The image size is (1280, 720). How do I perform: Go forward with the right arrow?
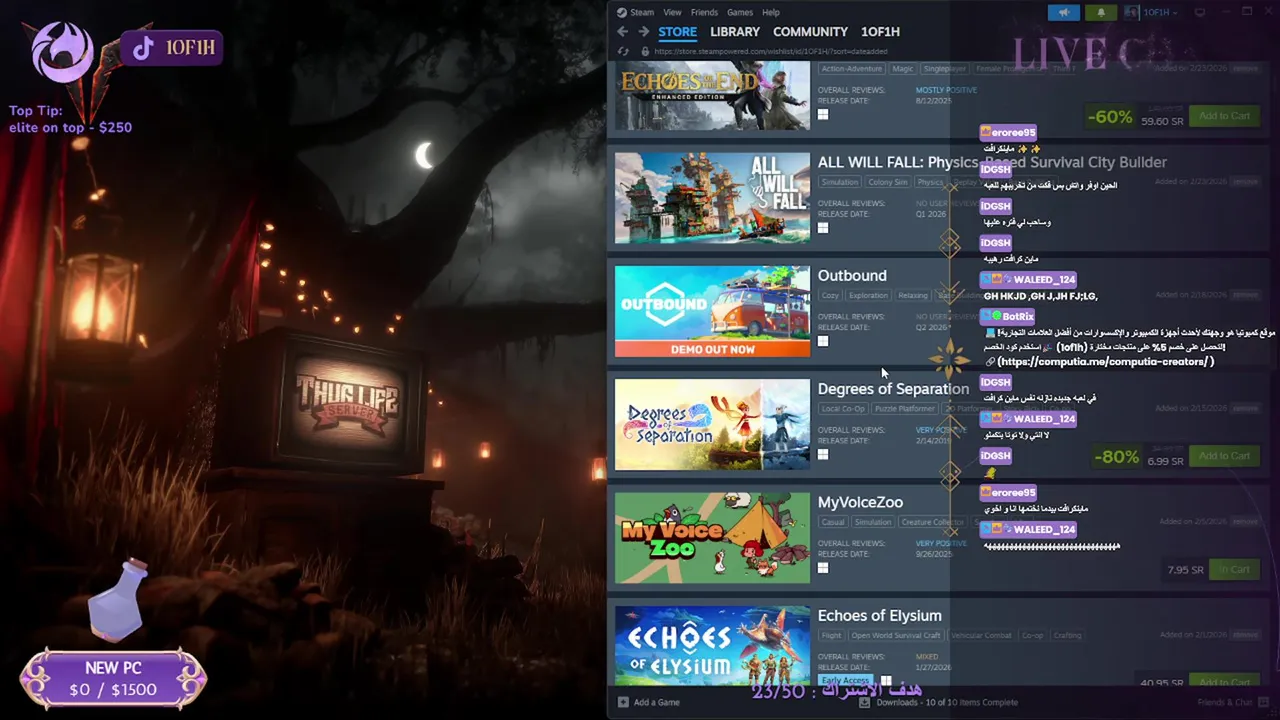643,32
